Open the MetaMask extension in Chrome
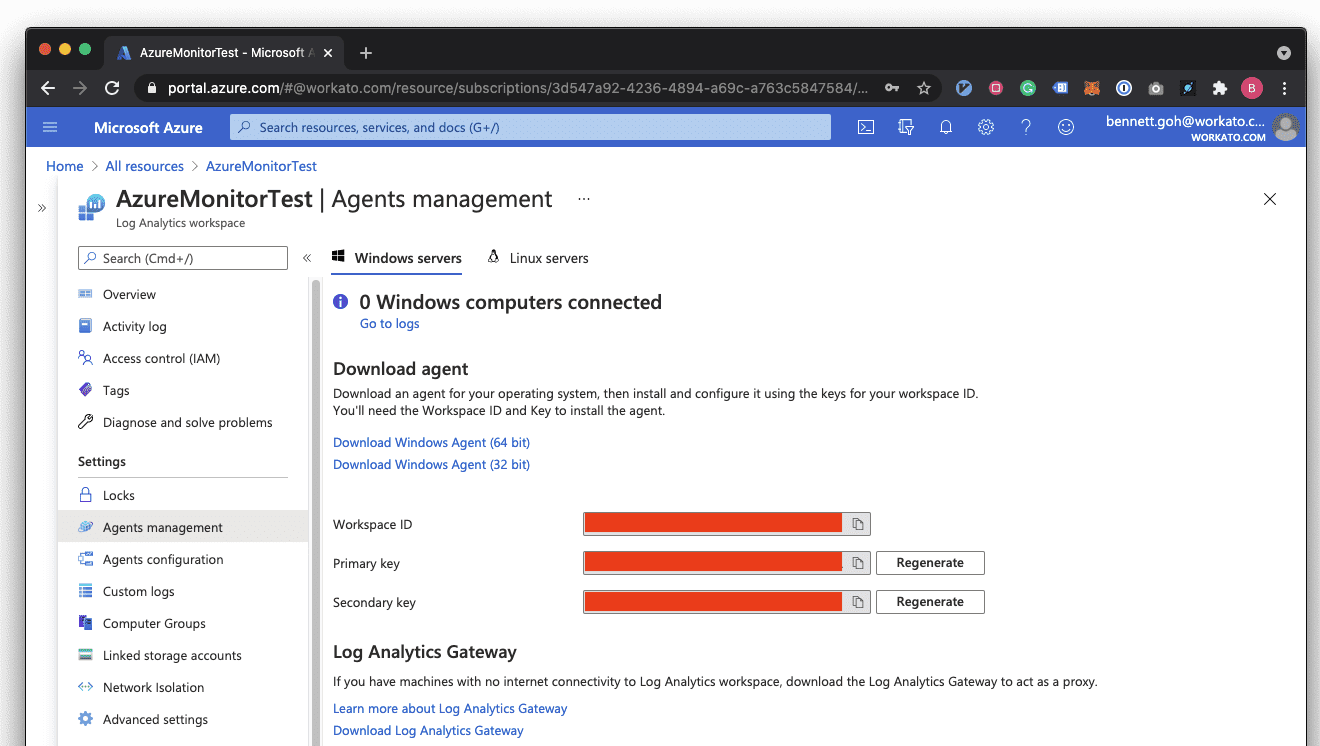Viewport: 1320px width, 746px height. (1092, 88)
